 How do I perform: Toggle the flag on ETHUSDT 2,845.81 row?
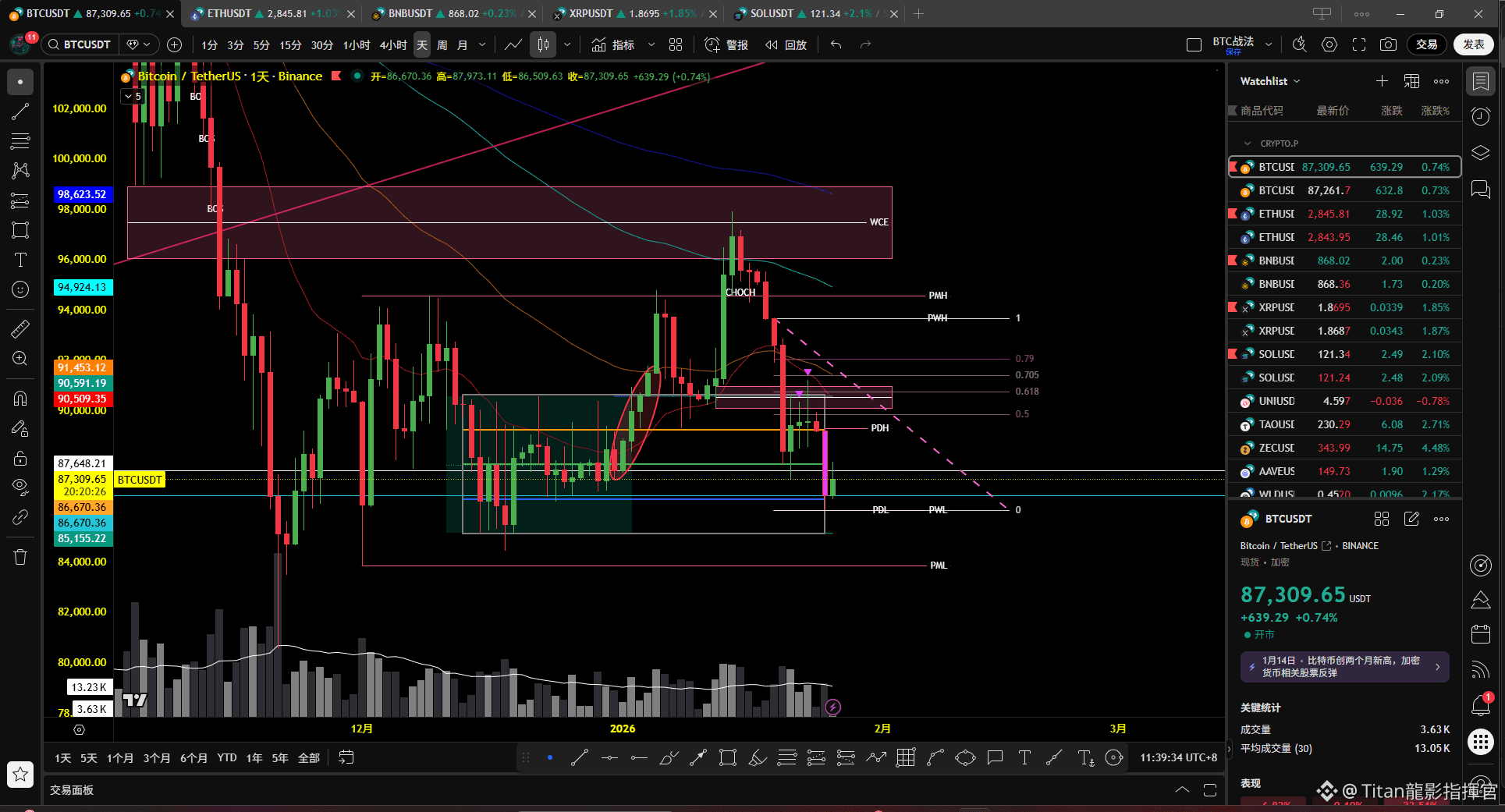point(1233,213)
